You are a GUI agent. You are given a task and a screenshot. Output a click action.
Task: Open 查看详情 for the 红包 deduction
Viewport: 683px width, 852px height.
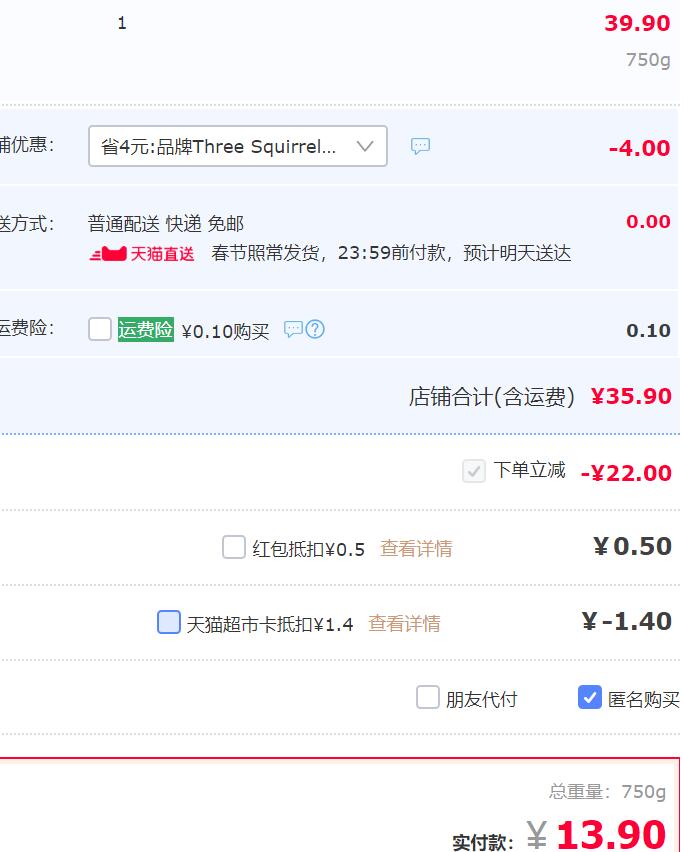(416, 548)
